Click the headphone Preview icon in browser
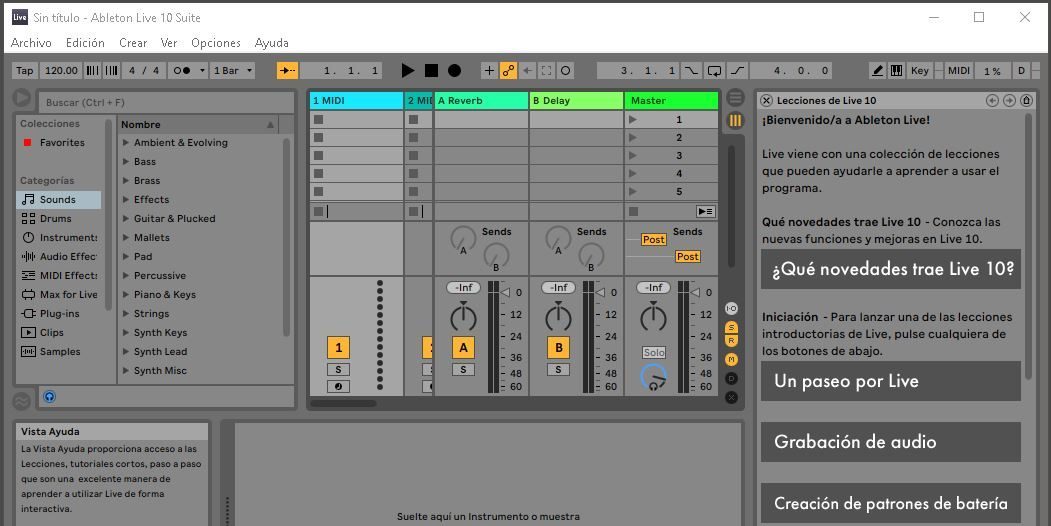This screenshot has width=1051, height=526. [50, 397]
